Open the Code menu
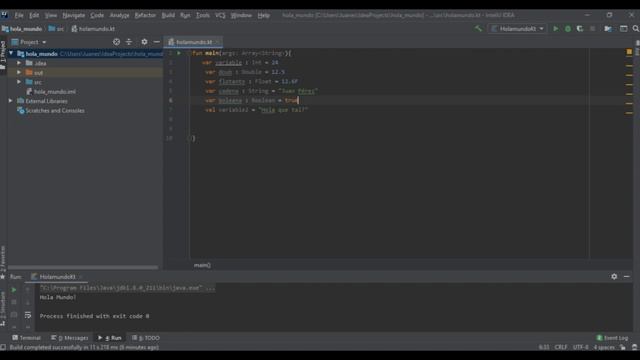The width and height of the screenshot is (640, 360). click(97, 15)
